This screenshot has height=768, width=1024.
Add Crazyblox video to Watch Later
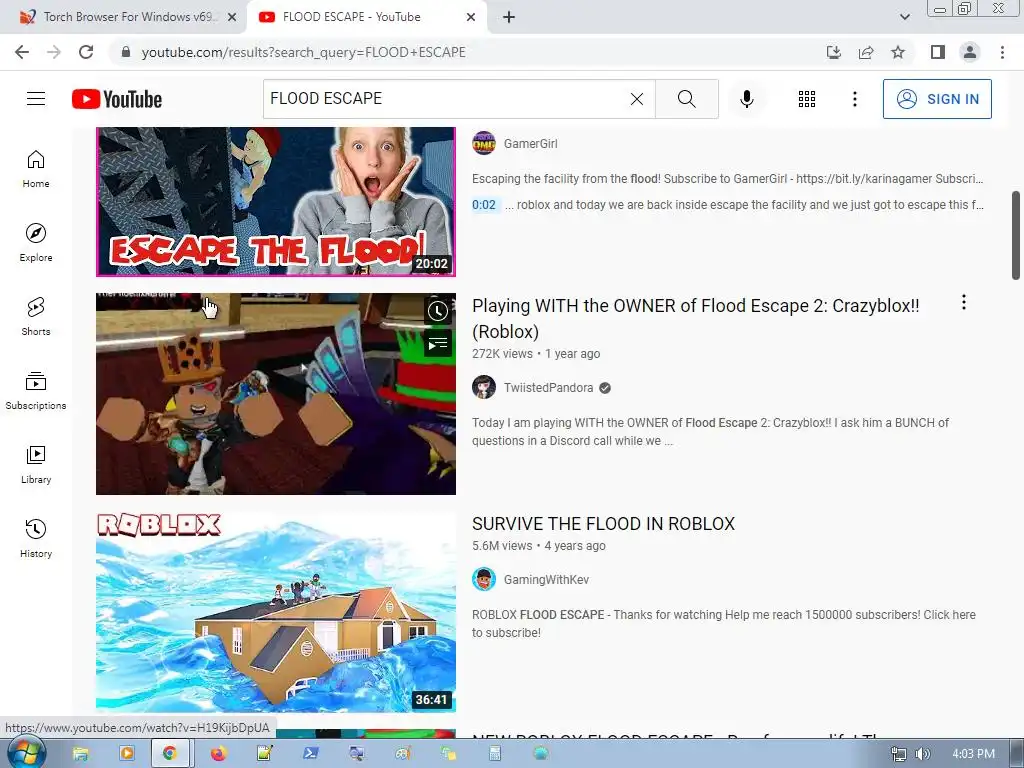coord(438,312)
